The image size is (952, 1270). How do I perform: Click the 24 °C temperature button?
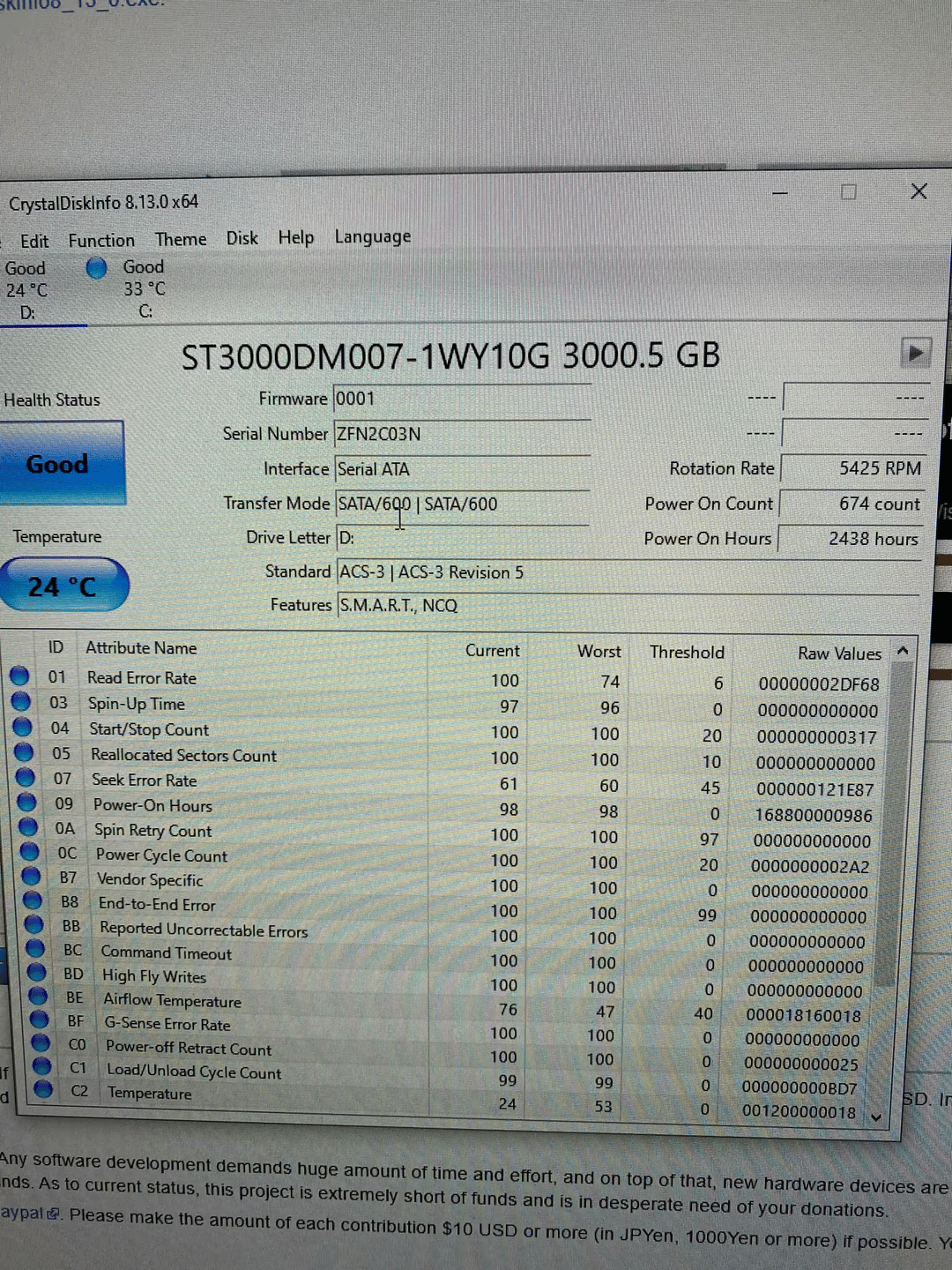click(63, 585)
